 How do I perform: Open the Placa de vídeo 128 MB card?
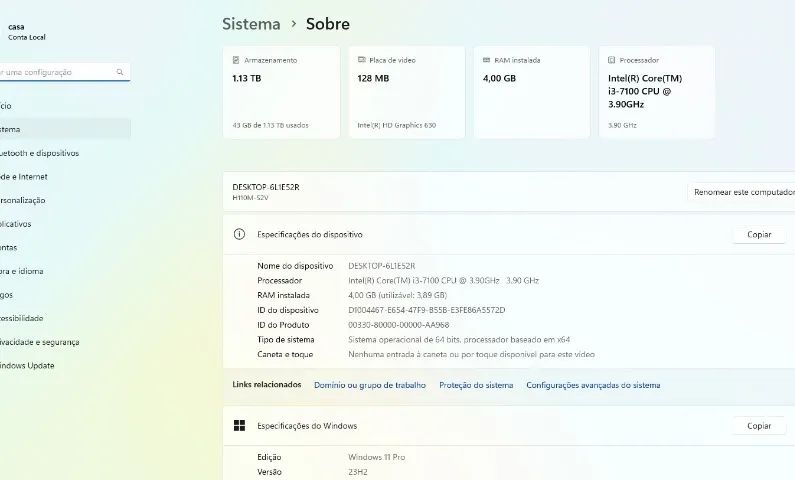[407, 92]
